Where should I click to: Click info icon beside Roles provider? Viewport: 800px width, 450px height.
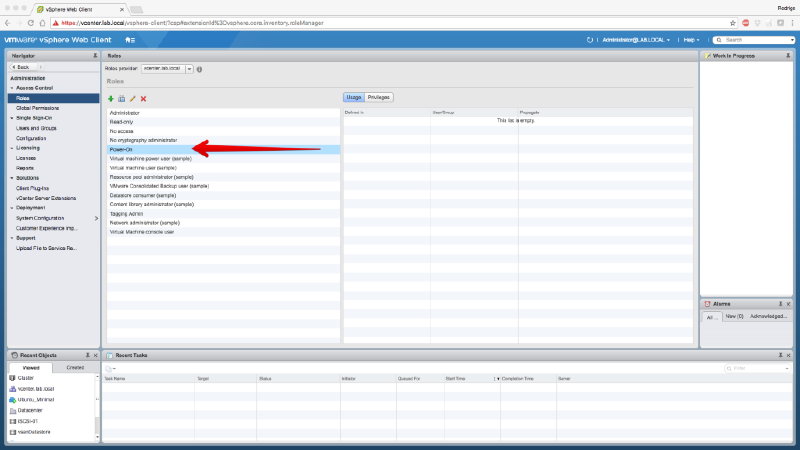(x=200, y=69)
